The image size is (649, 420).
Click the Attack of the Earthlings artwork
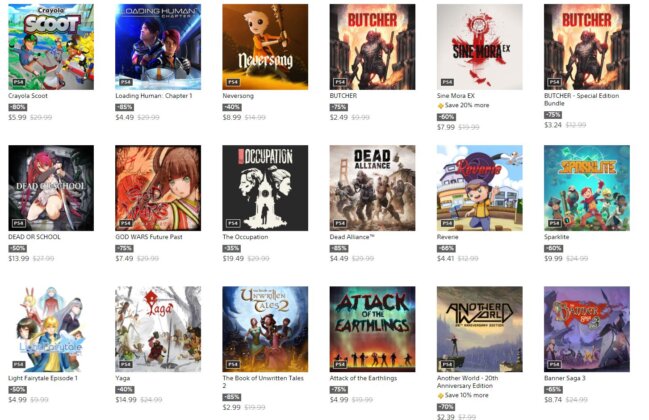tap(372, 329)
